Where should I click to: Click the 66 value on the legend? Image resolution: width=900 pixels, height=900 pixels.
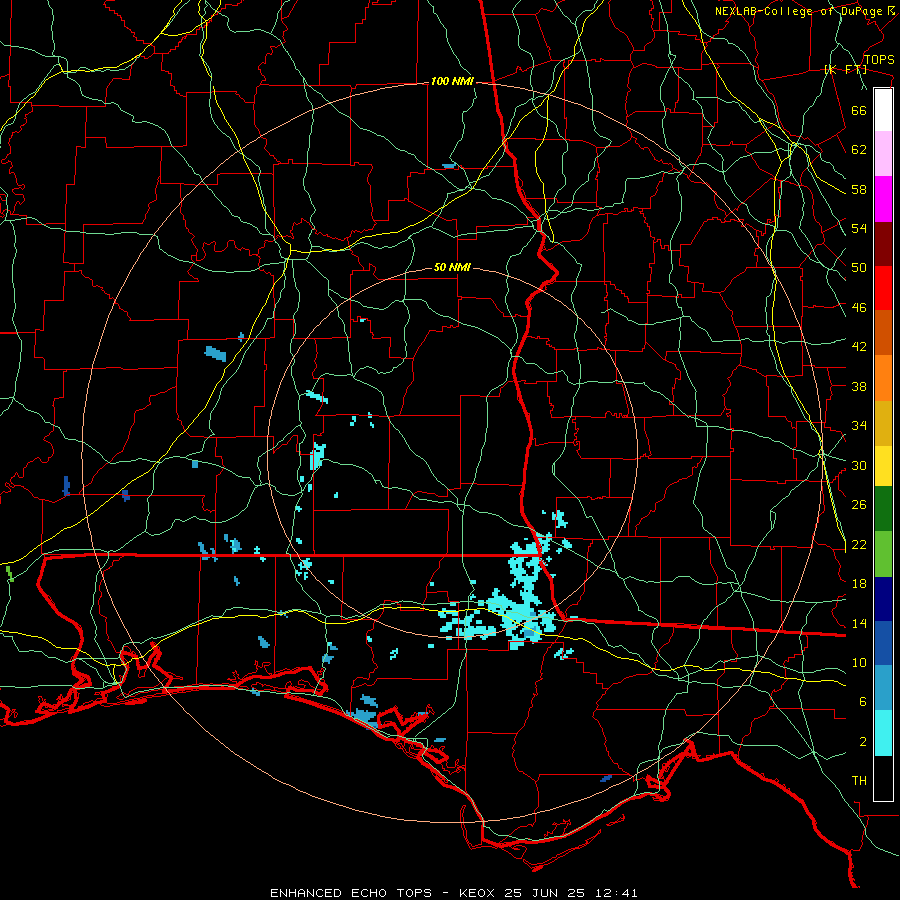coord(859,110)
